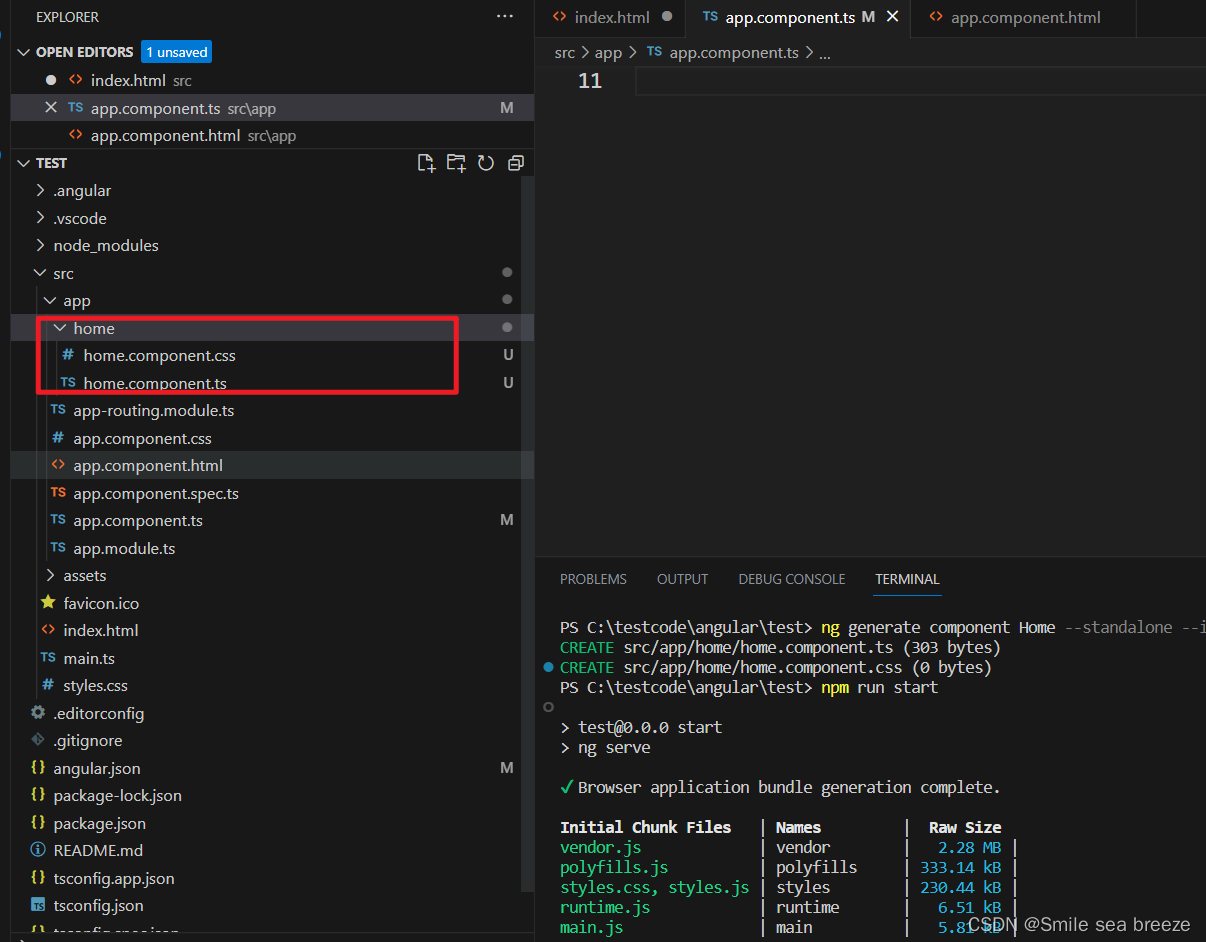Click the orange TS icon of app.component.spec.ts

tap(58, 493)
